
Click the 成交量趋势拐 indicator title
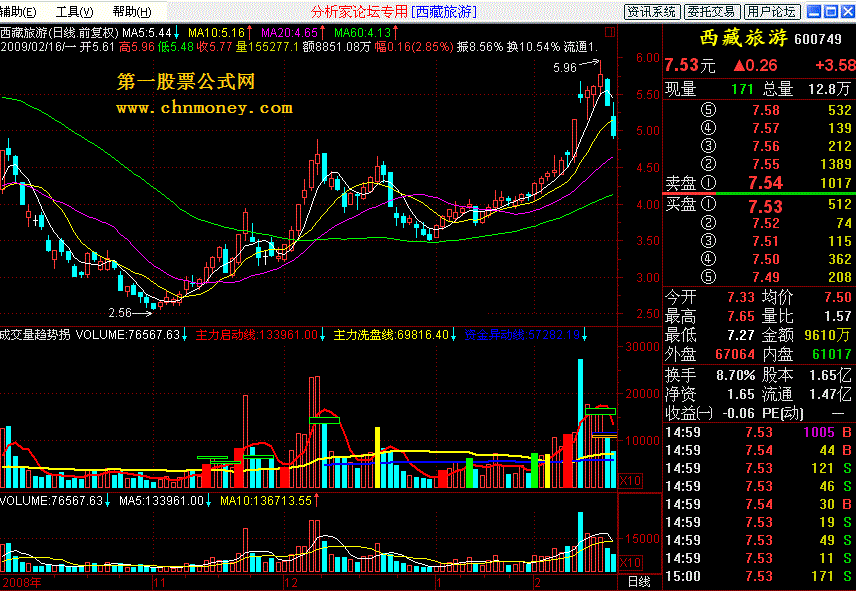35,335
